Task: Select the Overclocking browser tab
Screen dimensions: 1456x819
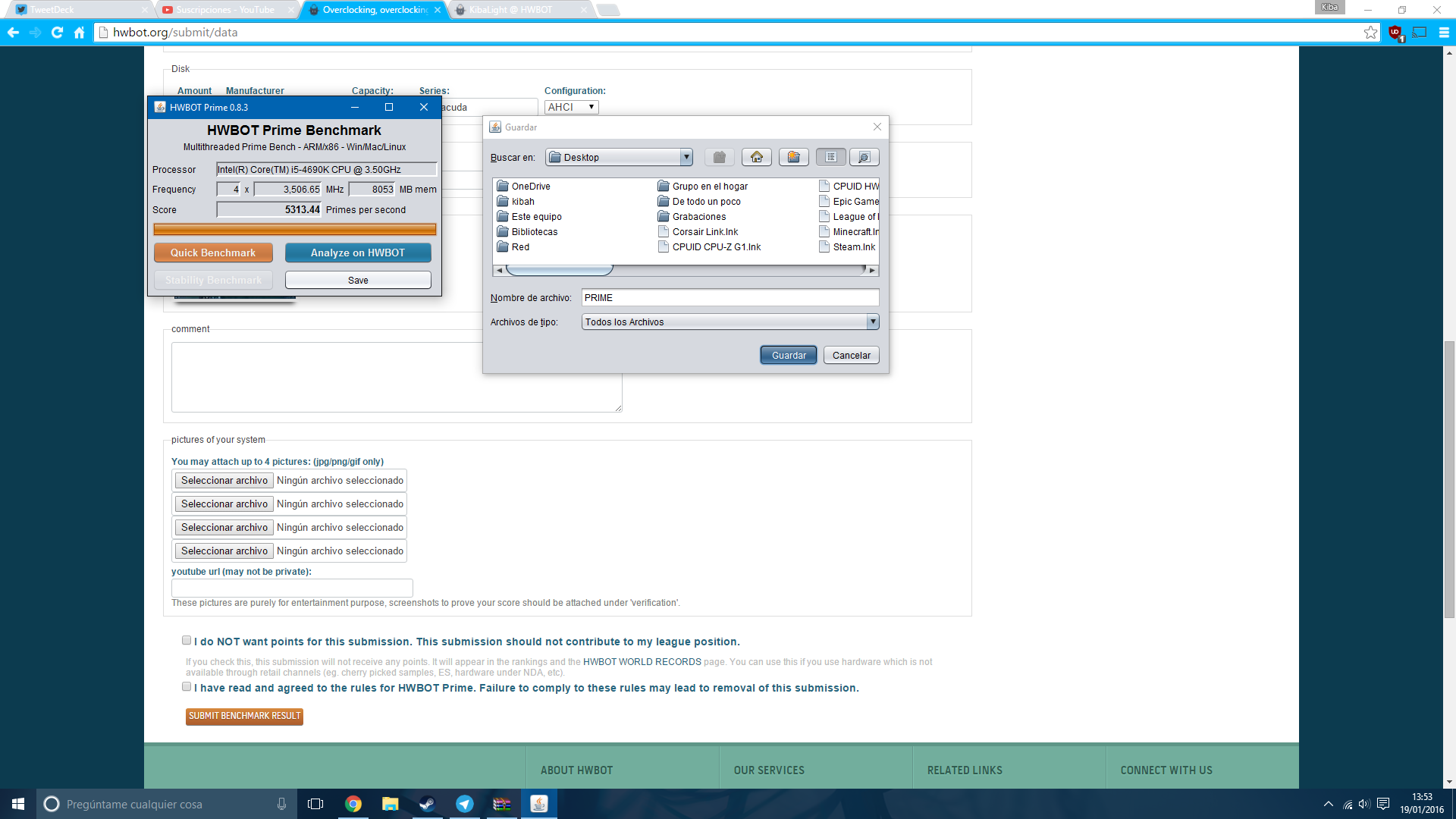Action: [374, 10]
